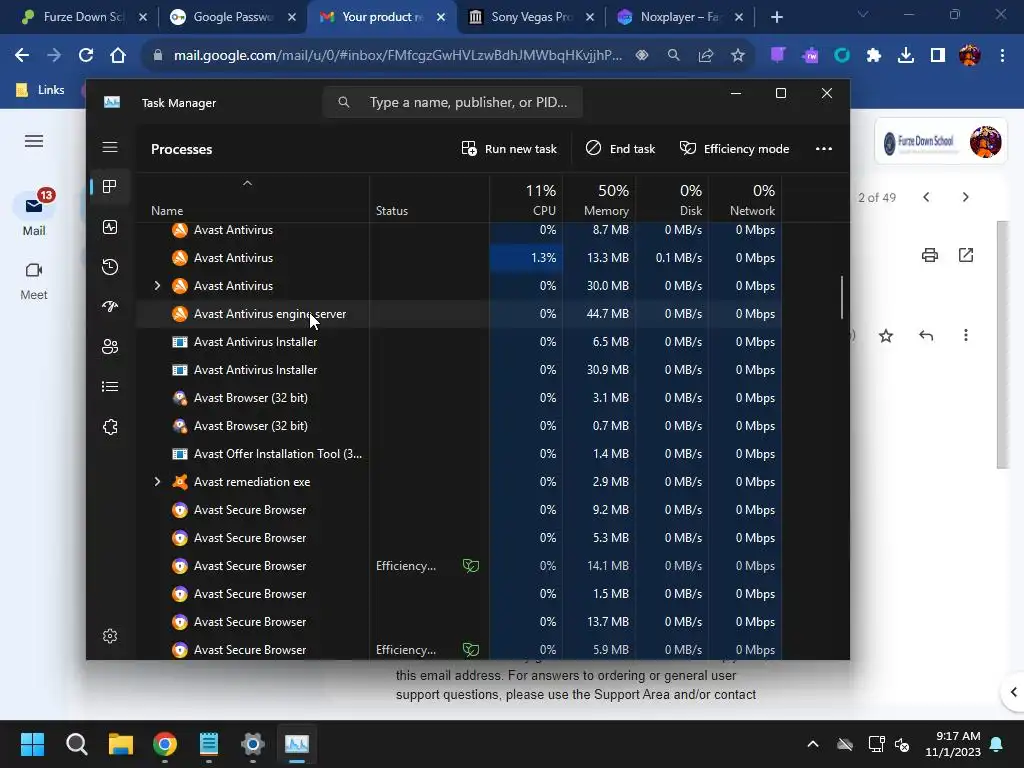Viewport: 1024px width, 768px height.
Task: Click Run new task button
Action: [509, 149]
